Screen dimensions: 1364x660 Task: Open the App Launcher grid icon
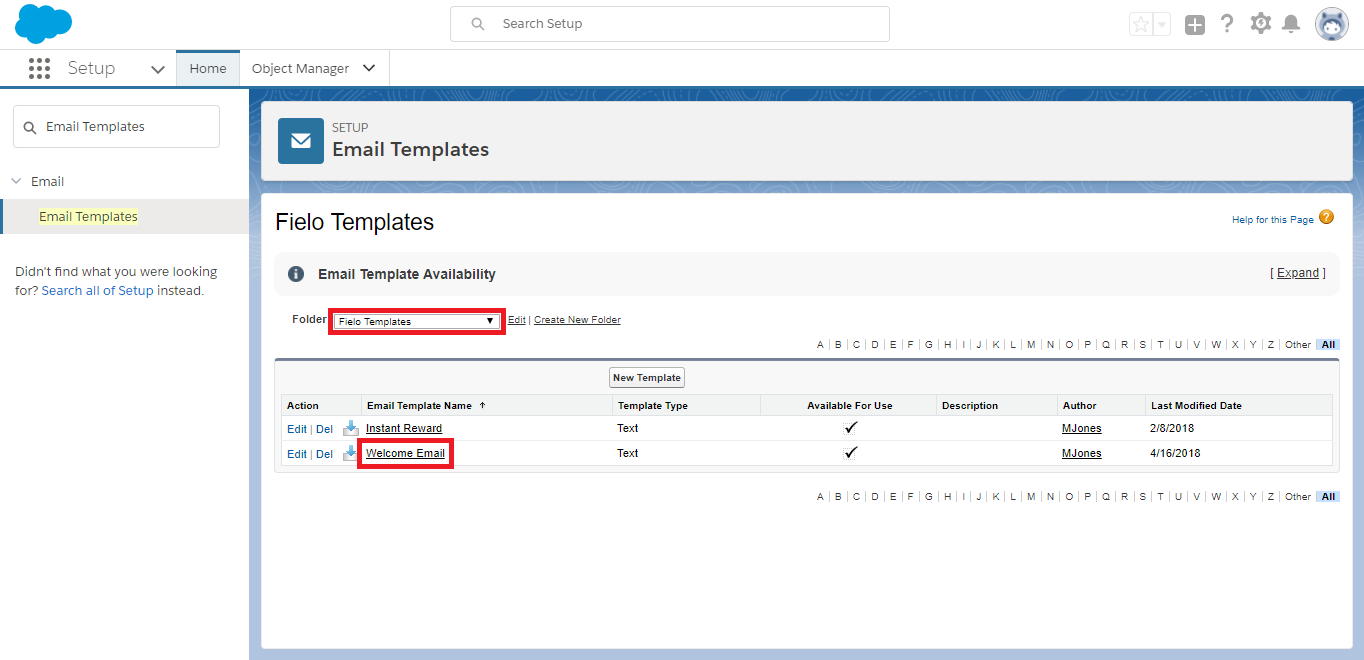click(x=39, y=68)
